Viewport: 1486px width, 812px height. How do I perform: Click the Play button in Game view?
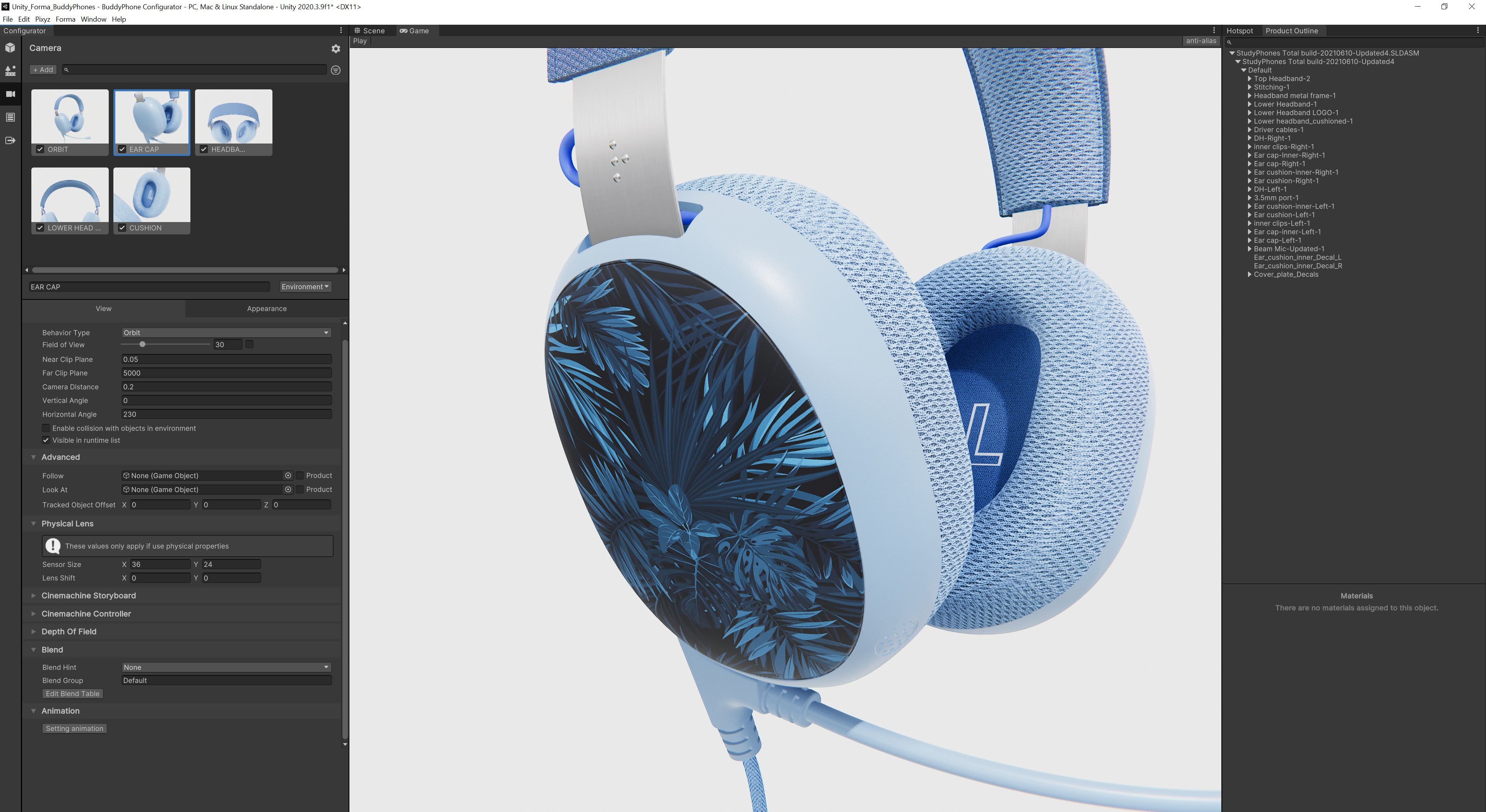(x=360, y=41)
